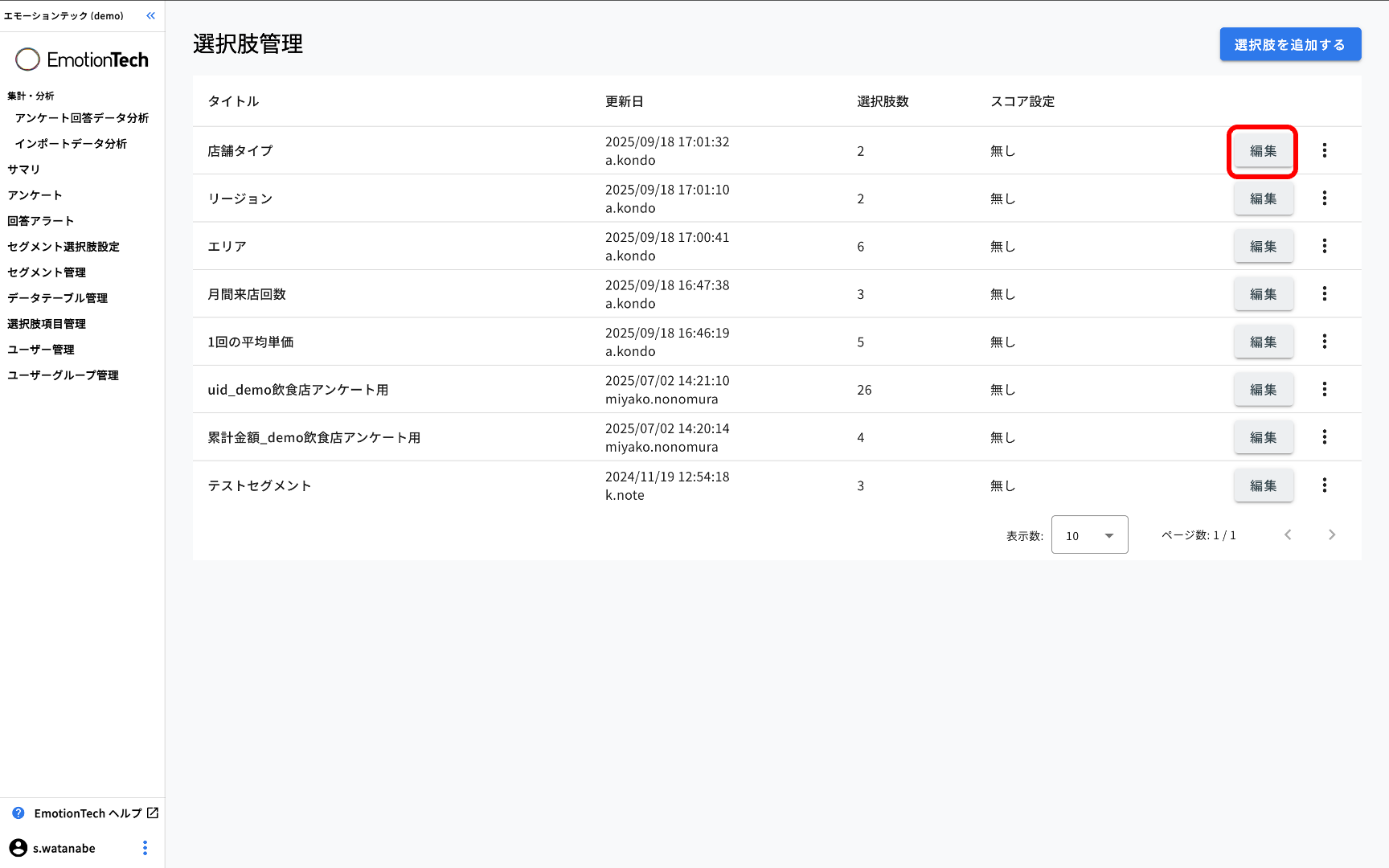
Task: Open user options dots beside s.watanabe
Action: coord(145,848)
